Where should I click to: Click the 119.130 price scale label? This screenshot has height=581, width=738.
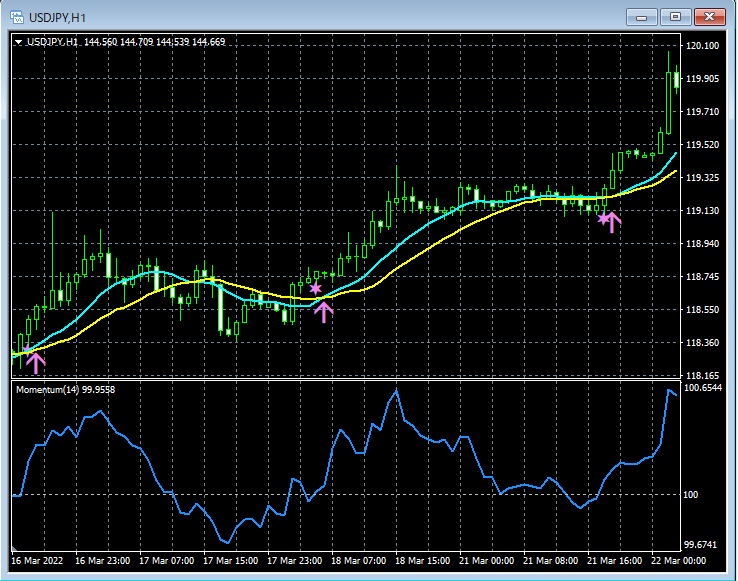coord(702,210)
